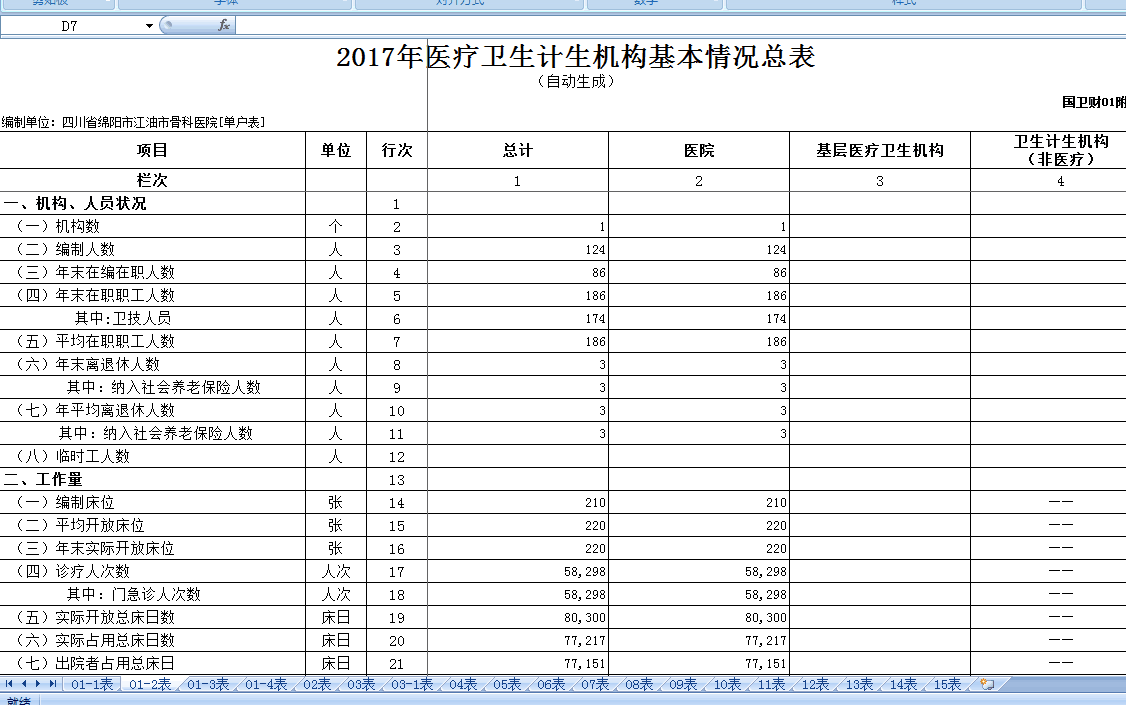Click the (五)平均在职职工人数 row label
Viewport: 1126px width, 705px height.
pos(95,342)
